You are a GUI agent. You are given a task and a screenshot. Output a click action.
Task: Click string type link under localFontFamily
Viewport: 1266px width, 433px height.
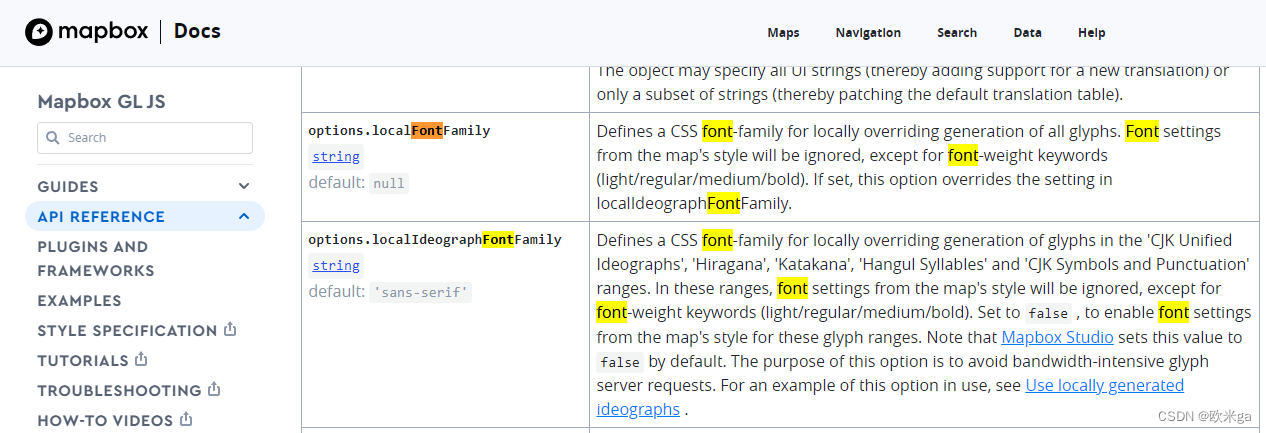pos(335,157)
